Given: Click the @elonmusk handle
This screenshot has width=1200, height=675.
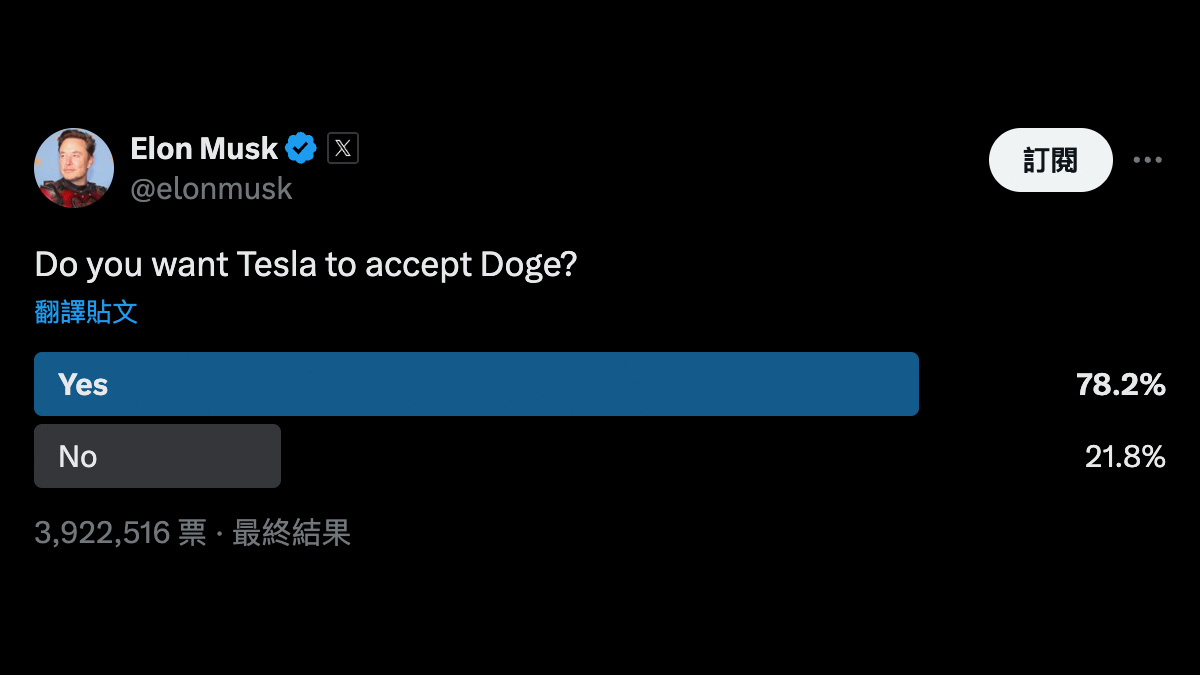Looking at the screenshot, I should pyautogui.click(x=211, y=188).
